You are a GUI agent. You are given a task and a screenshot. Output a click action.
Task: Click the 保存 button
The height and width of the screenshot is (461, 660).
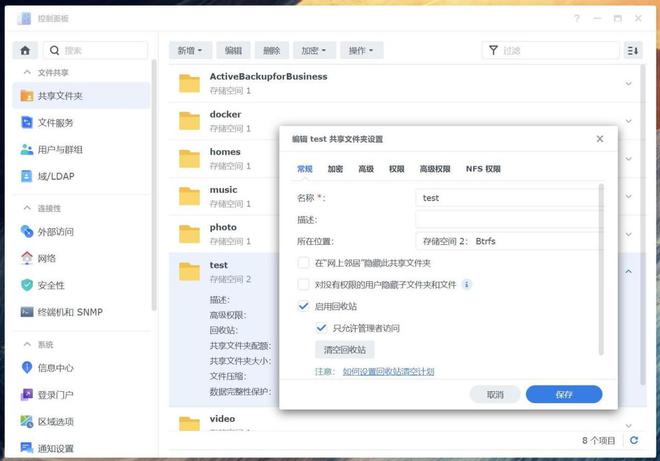point(564,394)
